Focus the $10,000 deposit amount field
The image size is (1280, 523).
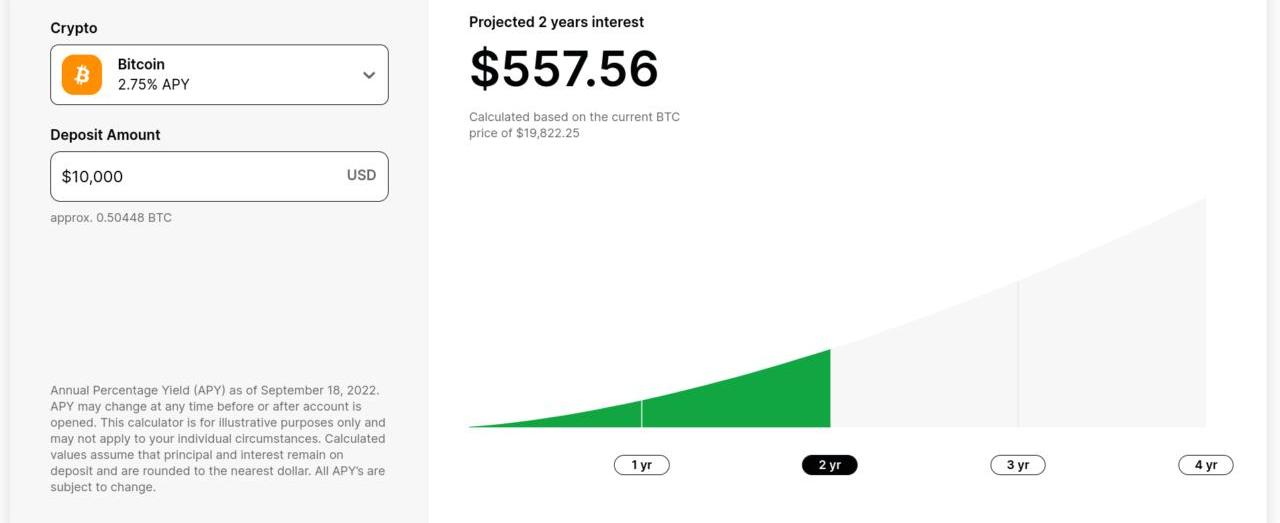pos(190,177)
